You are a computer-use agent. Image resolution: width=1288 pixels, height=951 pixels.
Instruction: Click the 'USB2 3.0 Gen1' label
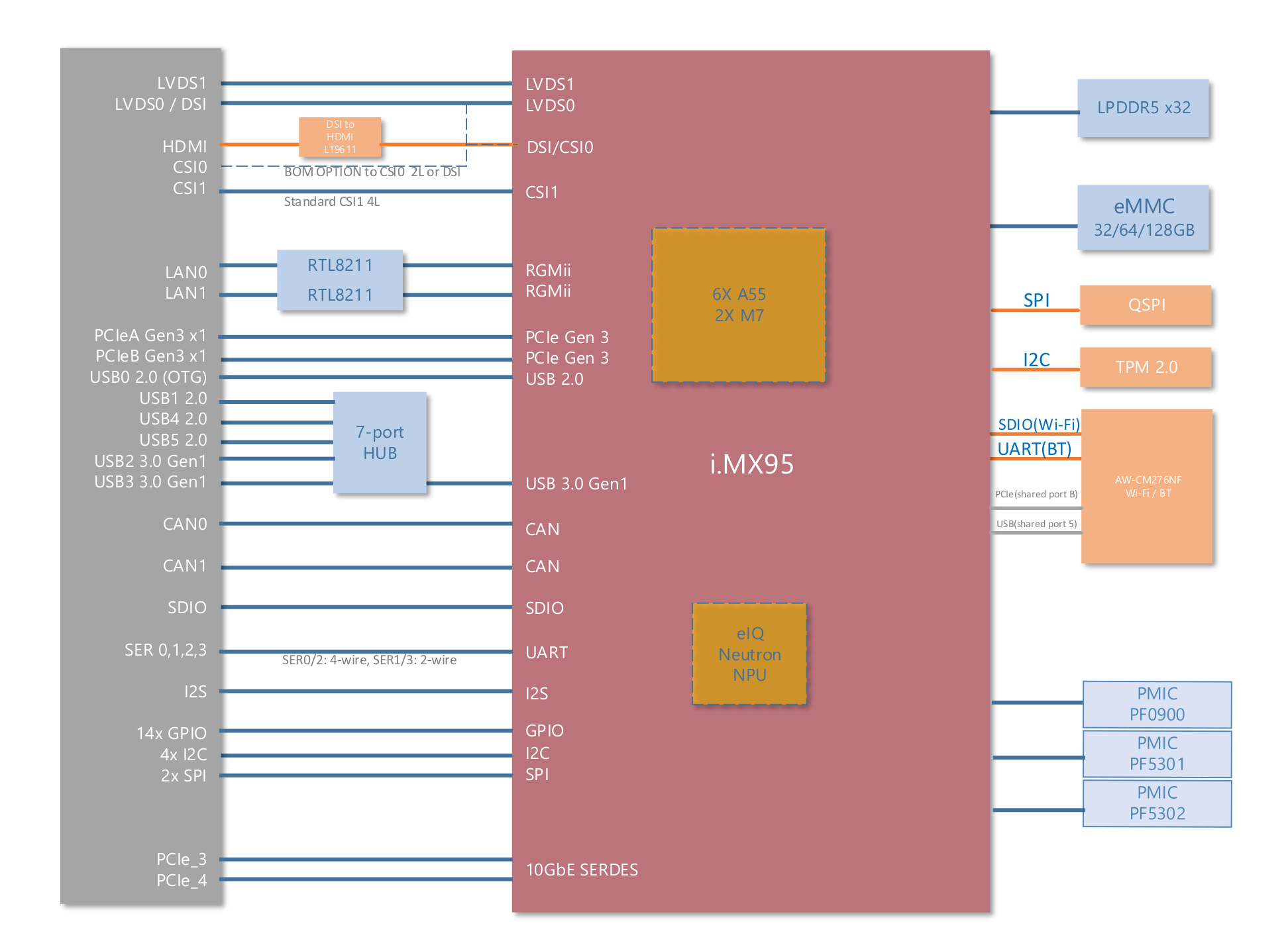click(150, 461)
